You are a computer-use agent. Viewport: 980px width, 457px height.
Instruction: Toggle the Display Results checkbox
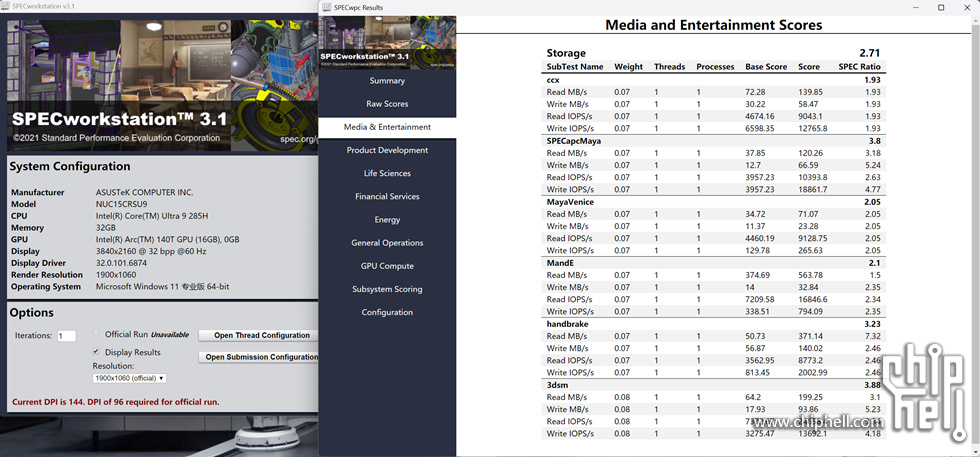(96, 352)
